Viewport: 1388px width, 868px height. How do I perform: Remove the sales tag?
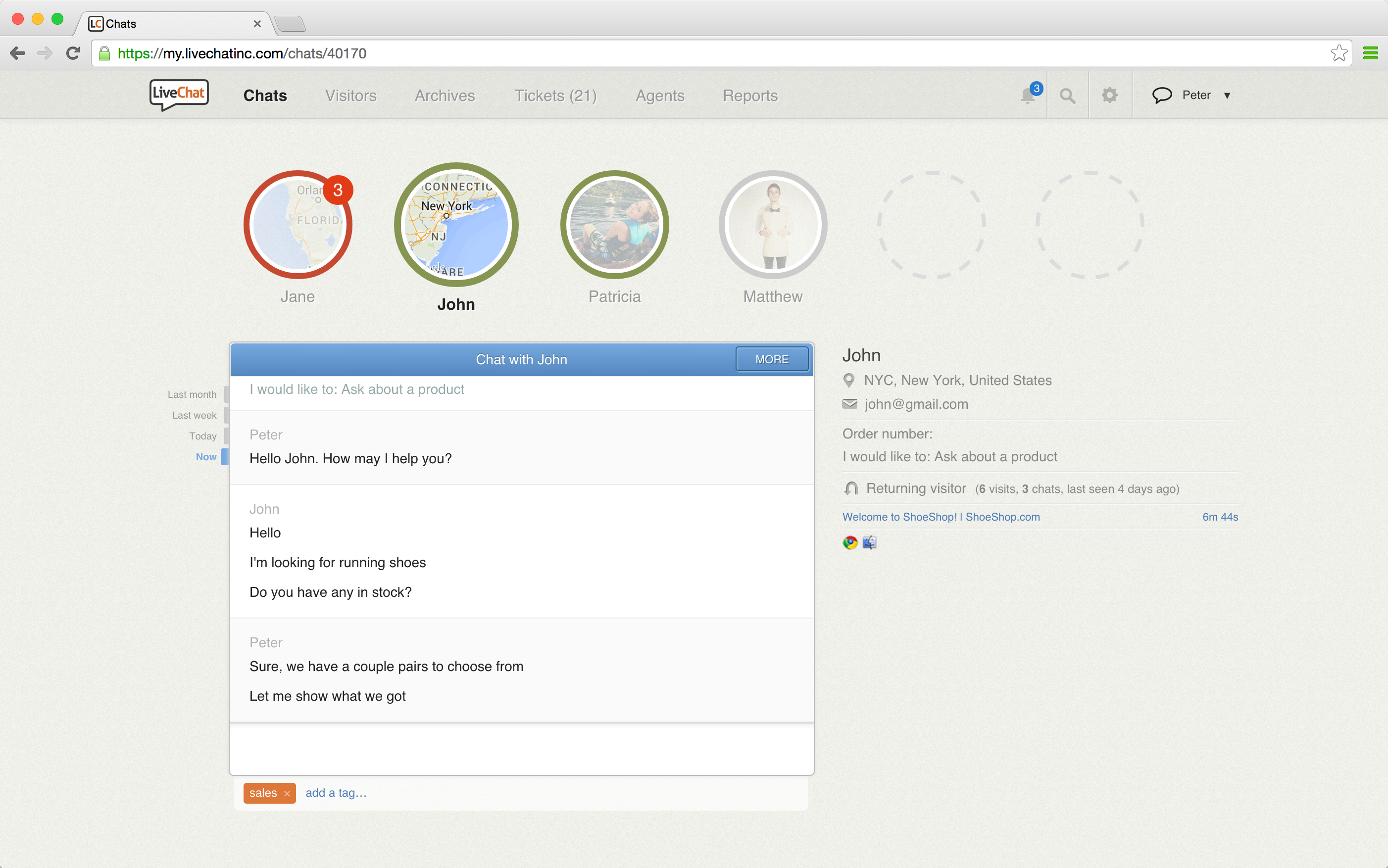(287, 793)
